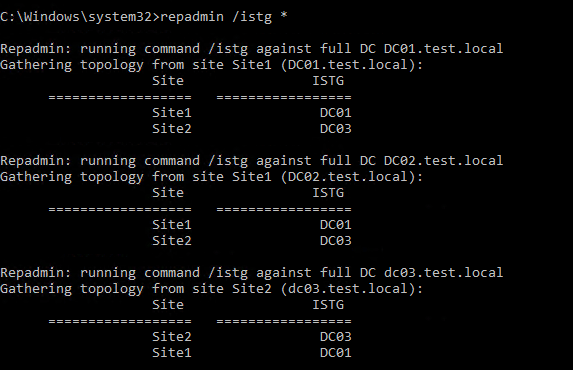Click Site1 in the first results table

[x=172, y=113]
